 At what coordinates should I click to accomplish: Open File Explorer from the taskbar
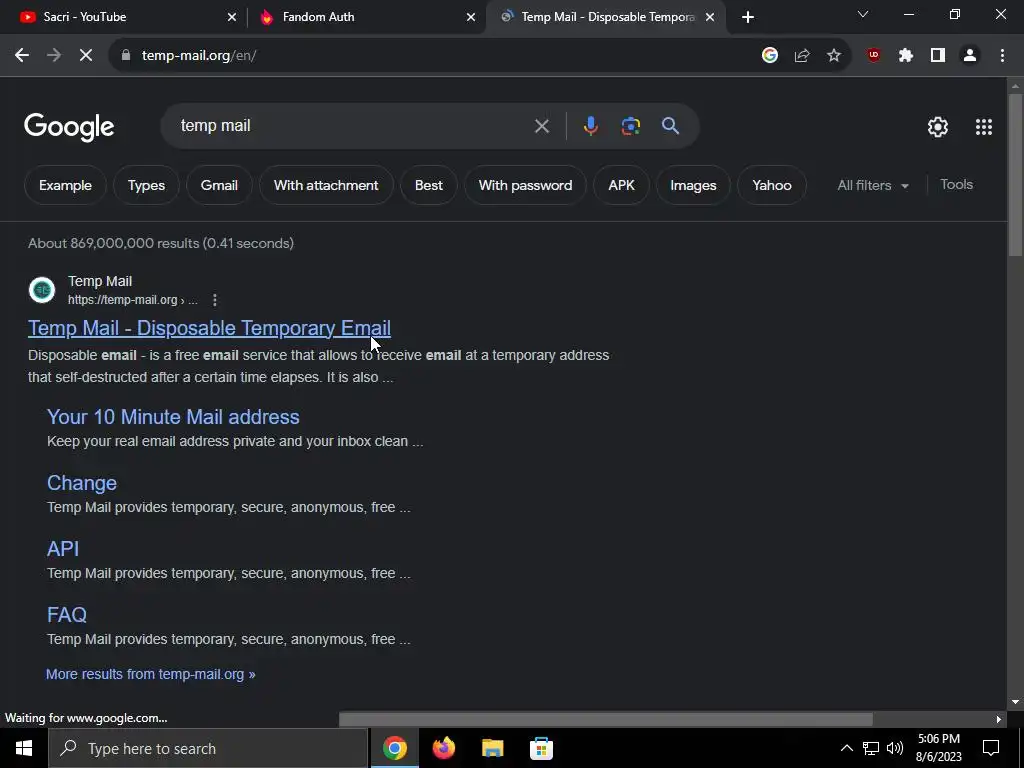coord(492,748)
